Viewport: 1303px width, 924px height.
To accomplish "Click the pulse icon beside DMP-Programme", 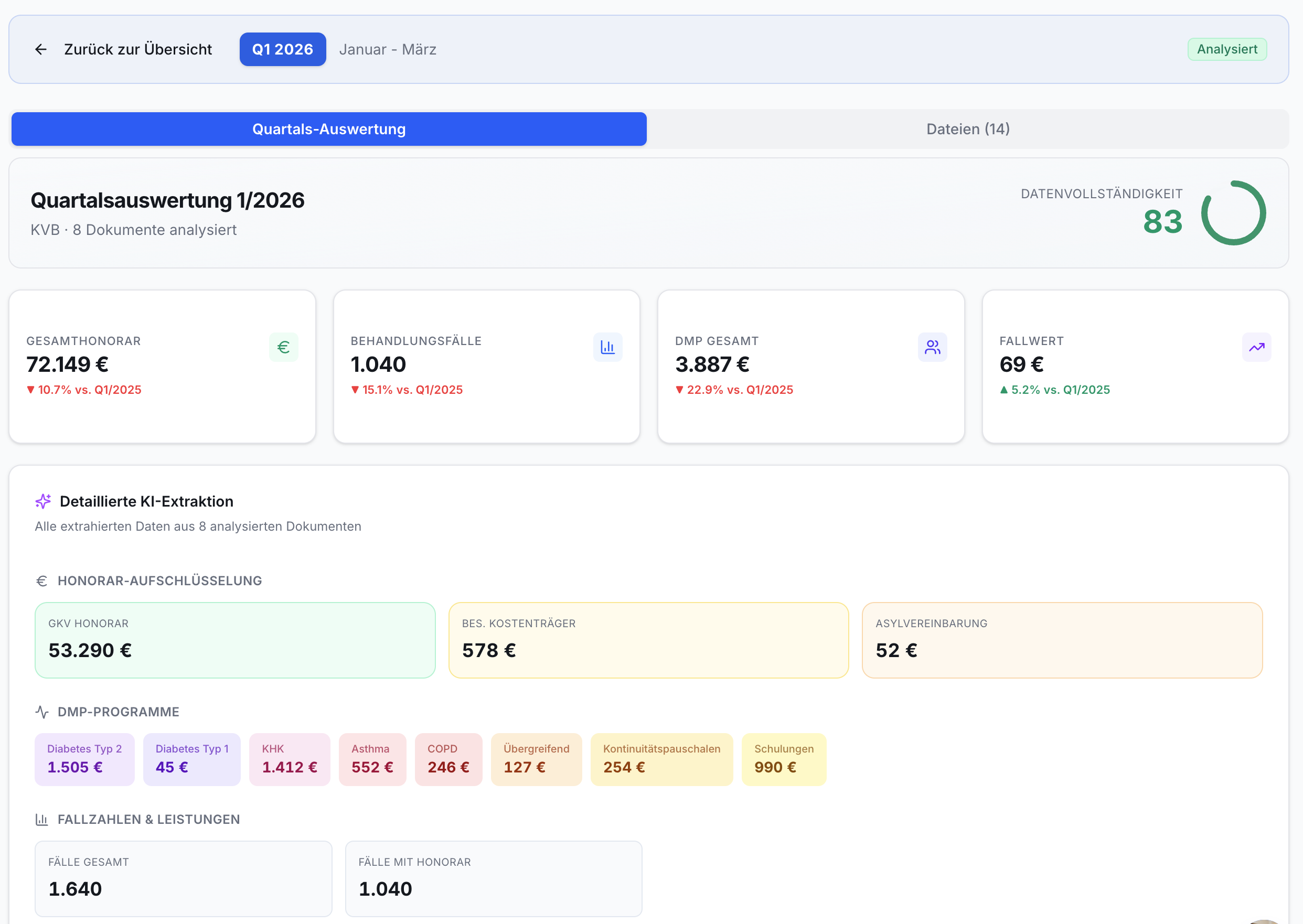I will coord(41,712).
